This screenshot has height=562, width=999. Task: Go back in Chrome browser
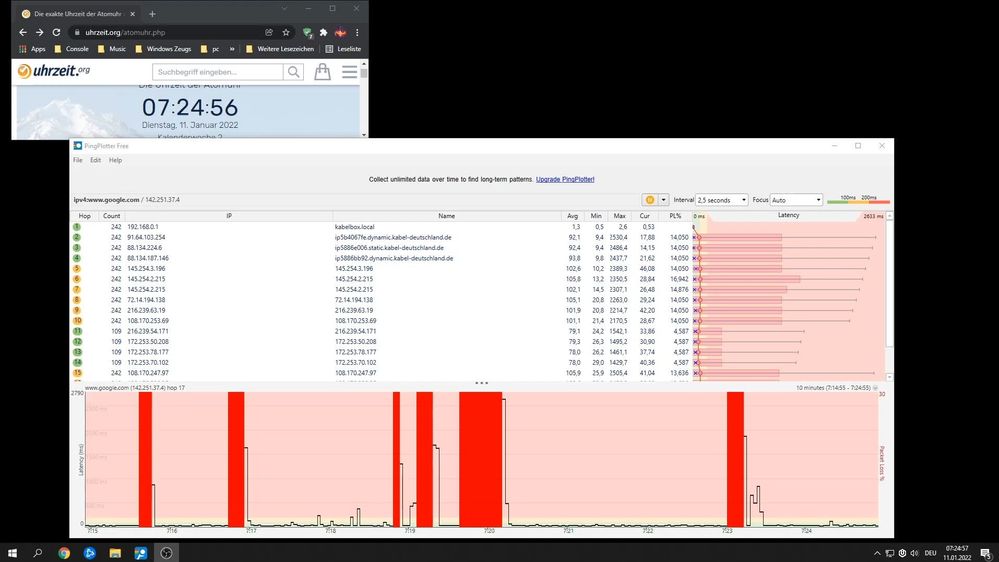[x=23, y=32]
